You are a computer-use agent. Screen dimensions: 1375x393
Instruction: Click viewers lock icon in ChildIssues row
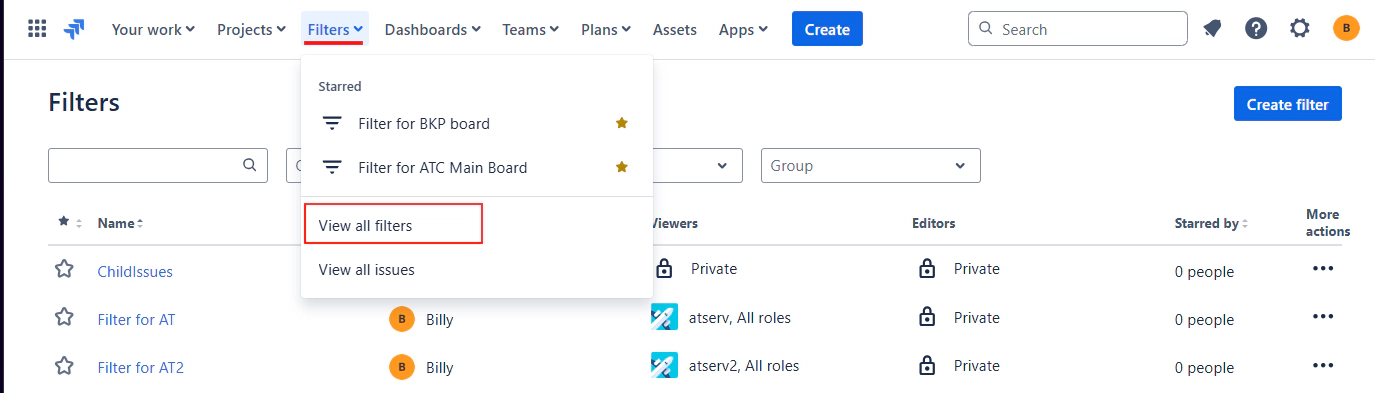tap(664, 268)
